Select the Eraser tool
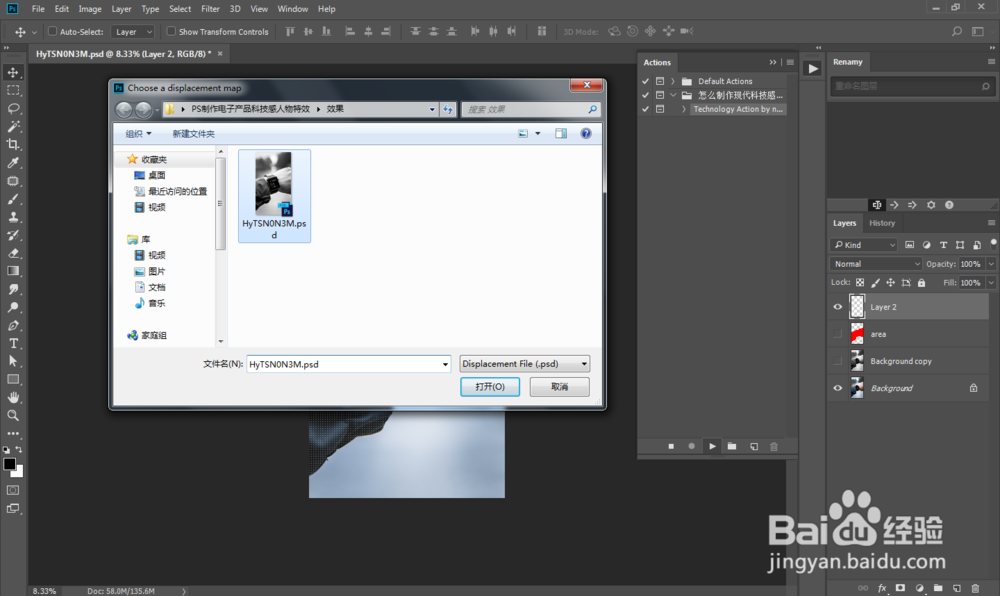 [13, 253]
